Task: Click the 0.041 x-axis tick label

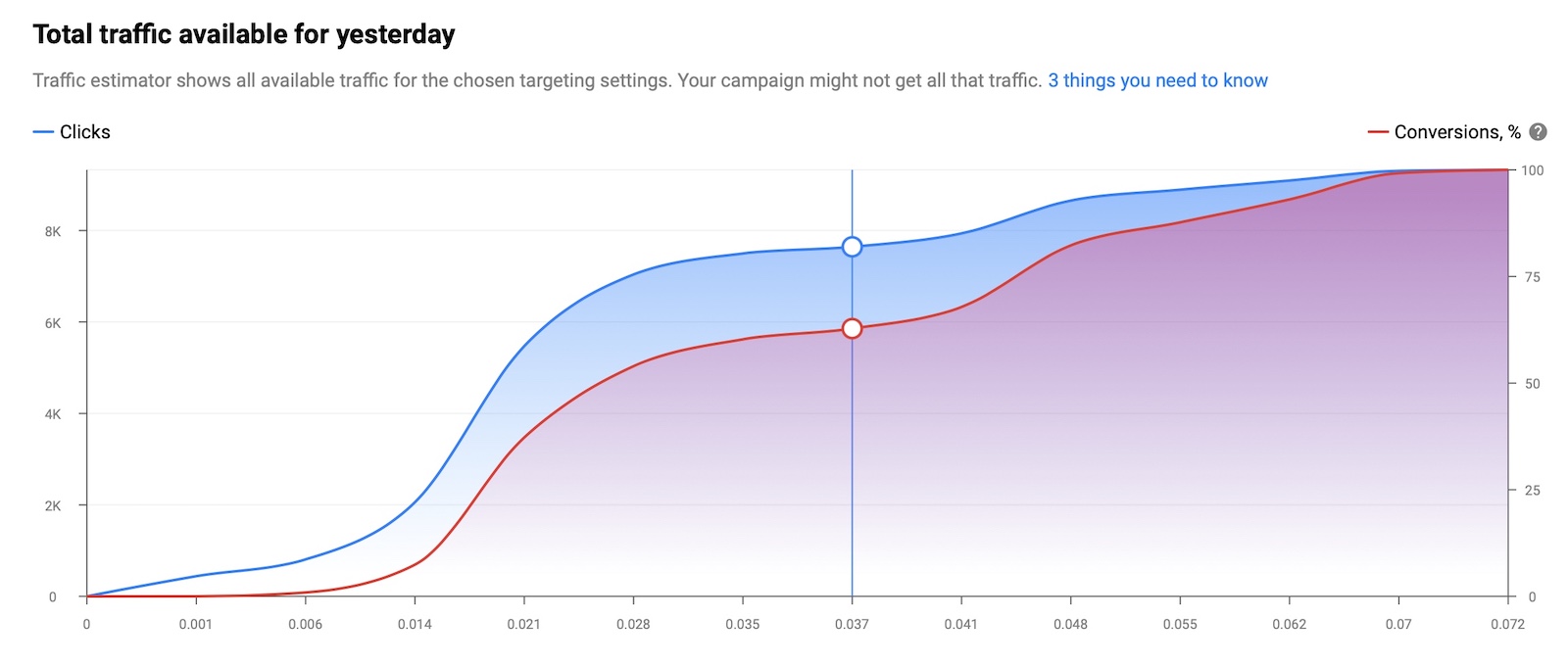Action: tap(960, 624)
